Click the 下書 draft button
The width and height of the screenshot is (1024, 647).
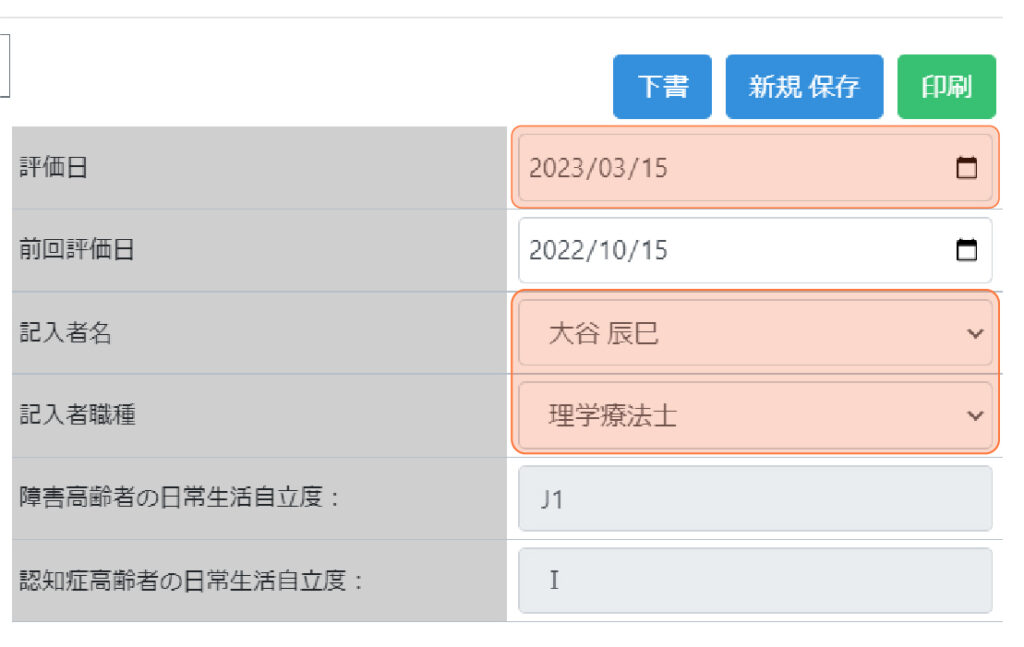point(662,87)
